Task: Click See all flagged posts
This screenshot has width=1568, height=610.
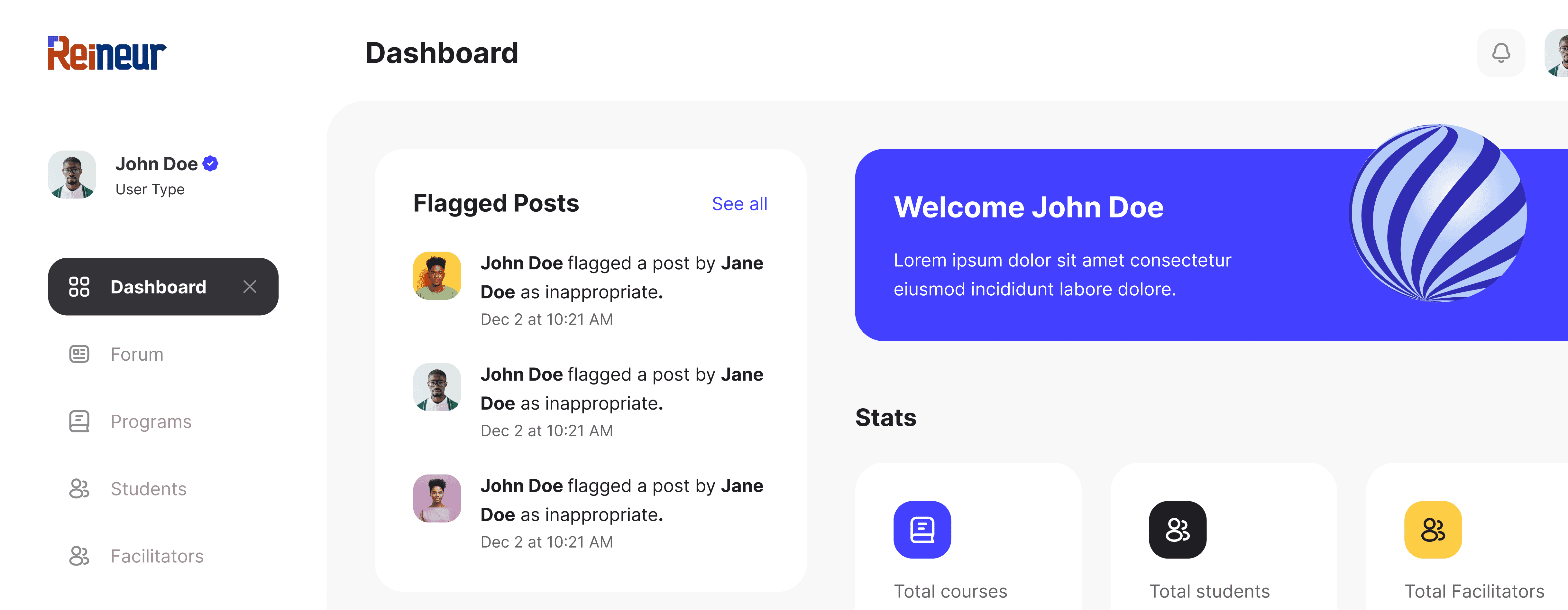Action: (x=739, y=204)
